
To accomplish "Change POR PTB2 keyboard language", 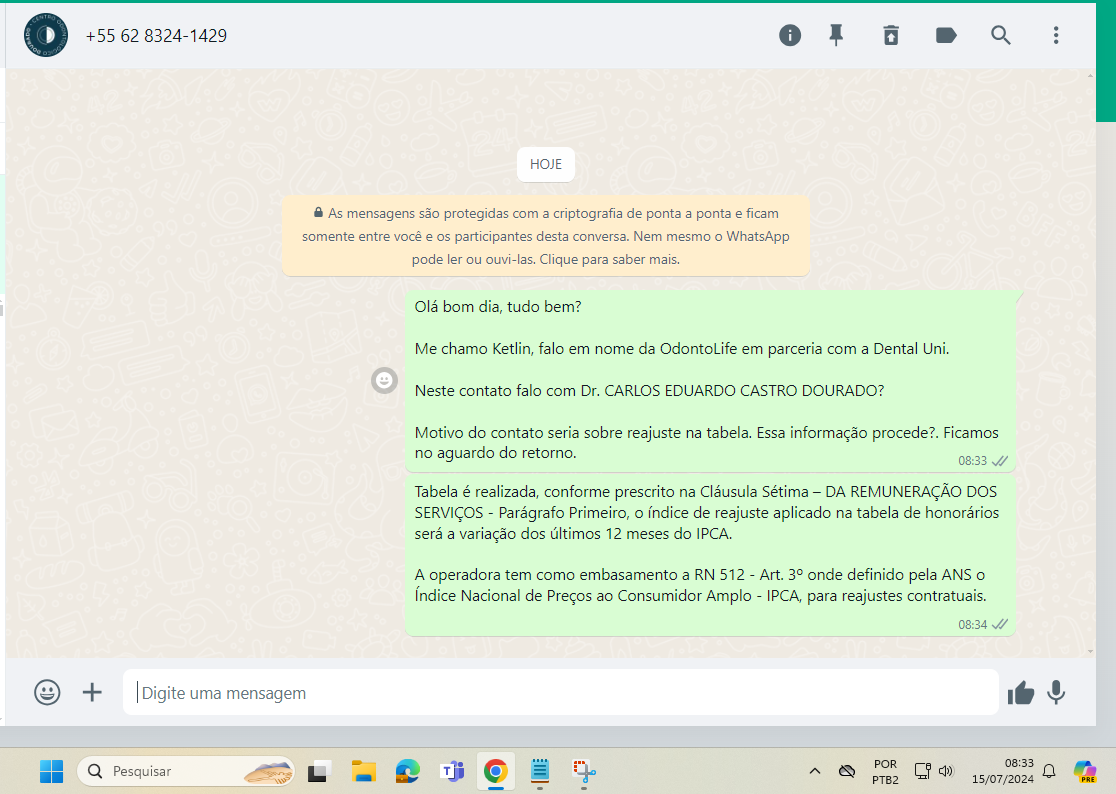I will [x=885, y=772].
